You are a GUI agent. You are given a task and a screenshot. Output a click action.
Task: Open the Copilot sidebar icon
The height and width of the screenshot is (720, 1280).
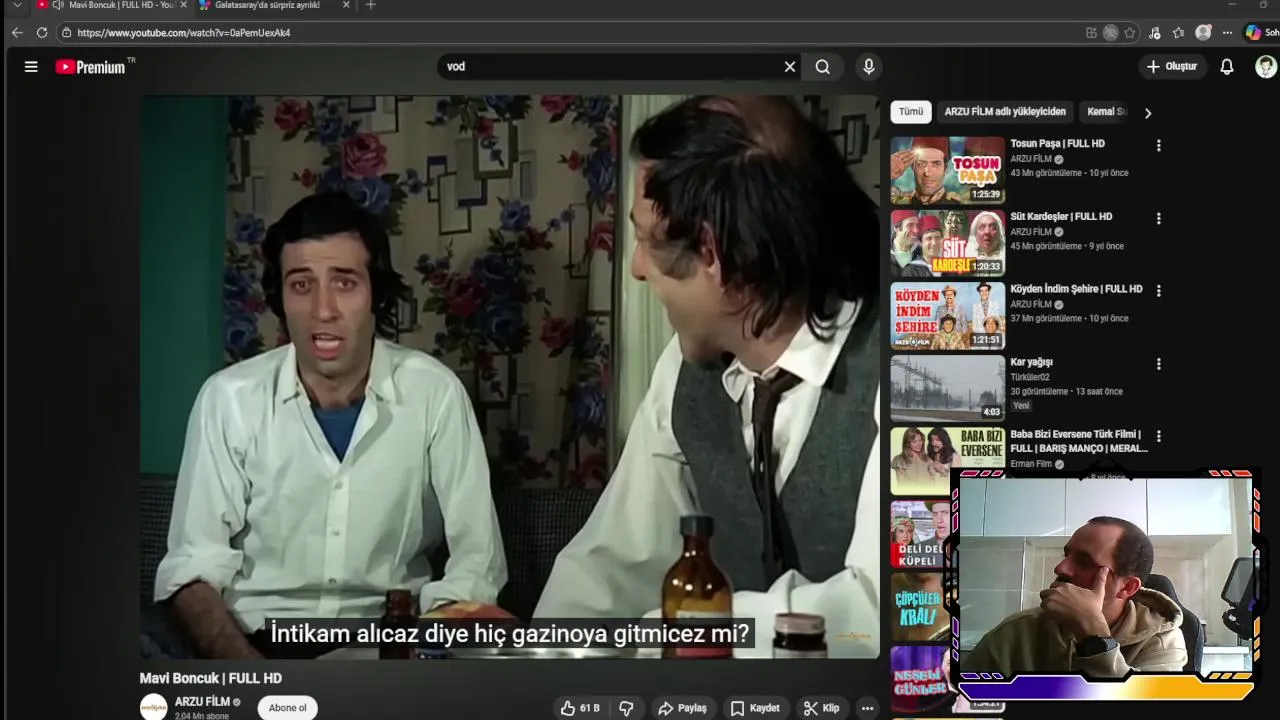[1253, 33]
